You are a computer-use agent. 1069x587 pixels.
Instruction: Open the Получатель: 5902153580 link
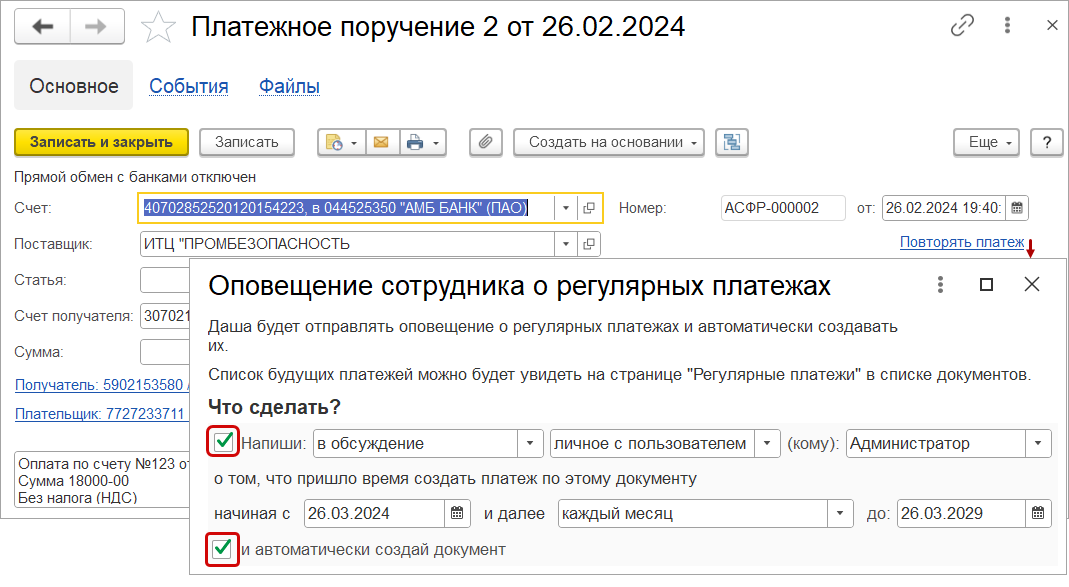(100, 385)
